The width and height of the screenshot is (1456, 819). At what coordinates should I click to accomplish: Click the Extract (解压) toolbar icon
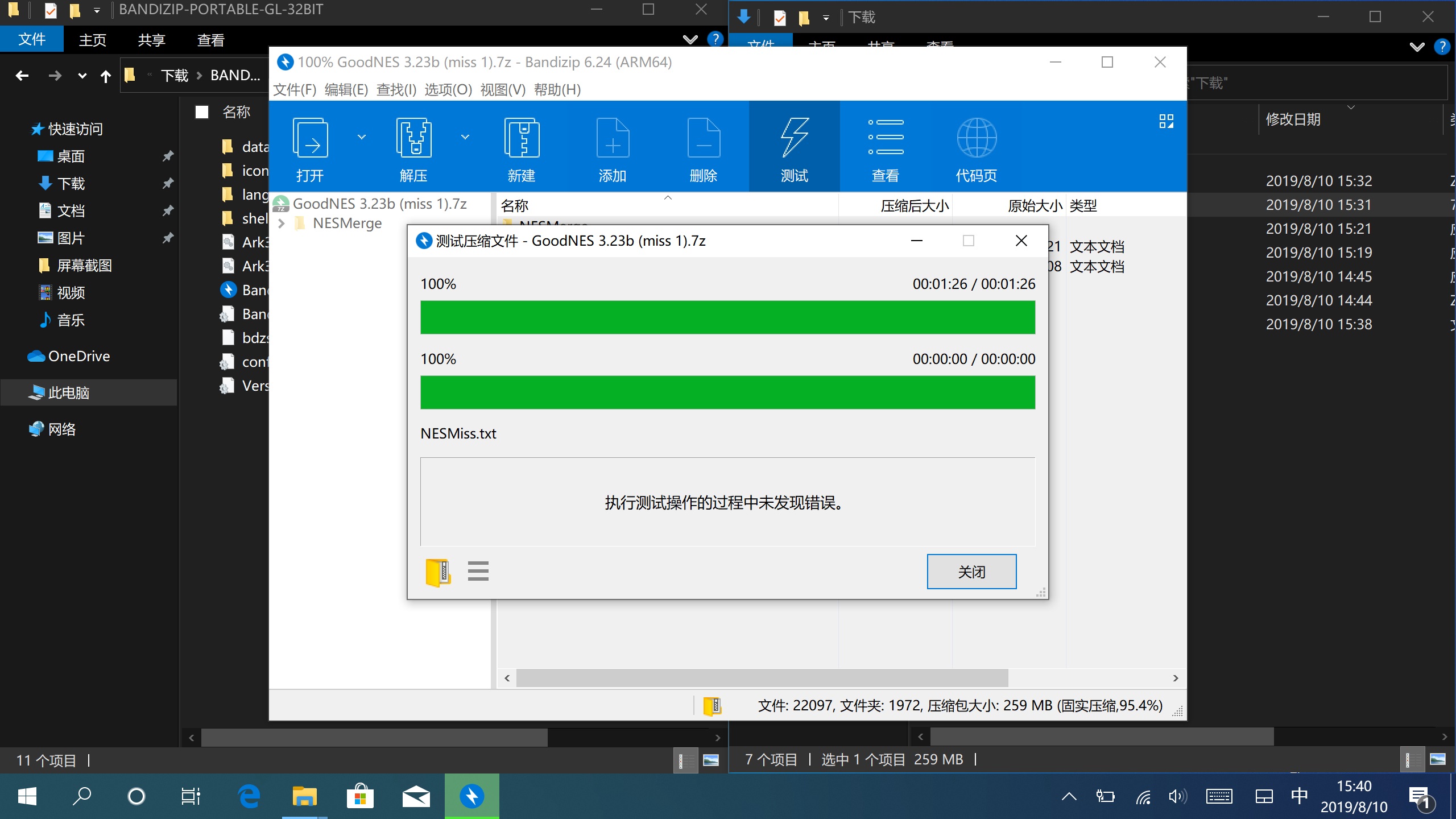click(413, 138)
